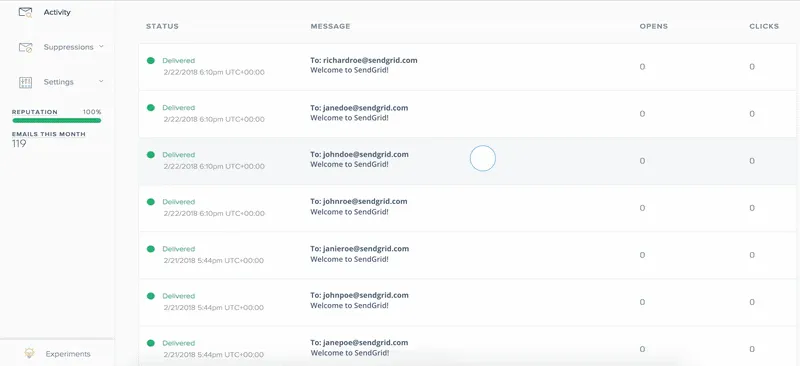Click the emails this month count 119
This screenshot has height=366, width=800.
(x=19, y=144)
